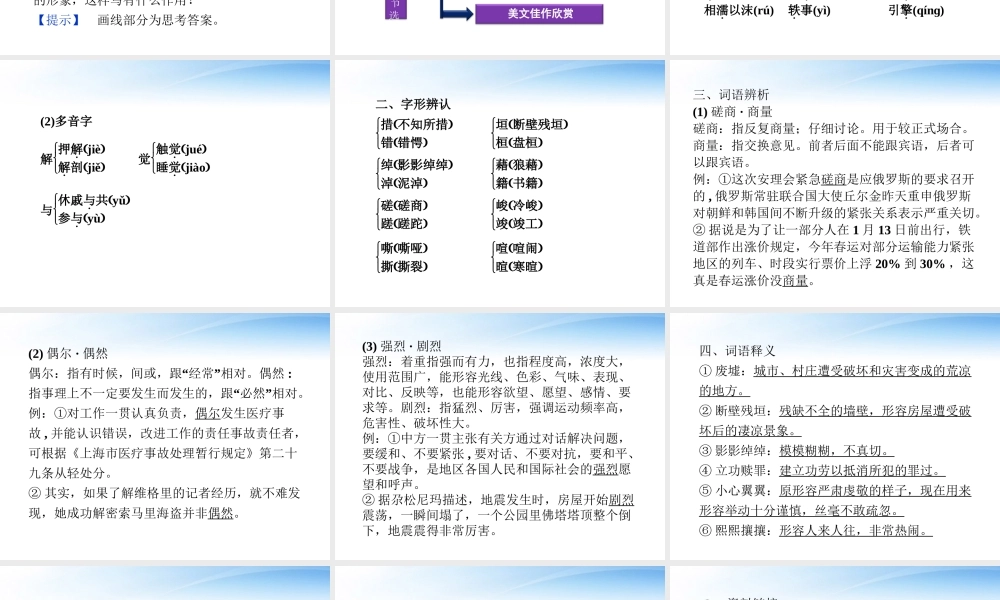Viewport: 1000px width, 600px height.
Task: Click the 【提示】 label text
Action: (x=58, y=20)
